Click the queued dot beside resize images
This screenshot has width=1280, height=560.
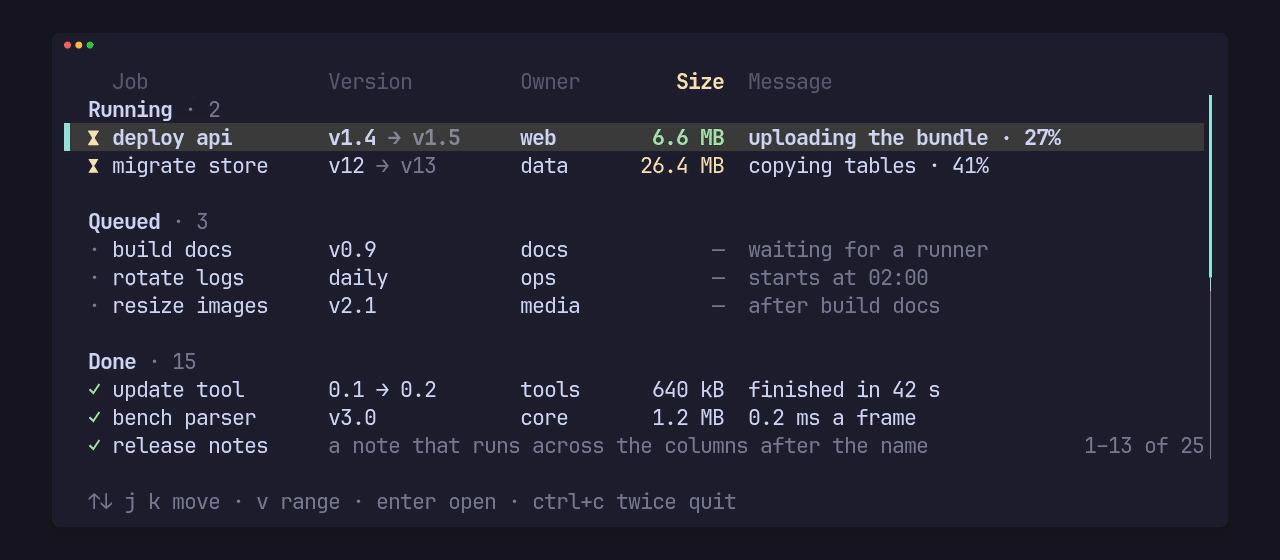94,306
